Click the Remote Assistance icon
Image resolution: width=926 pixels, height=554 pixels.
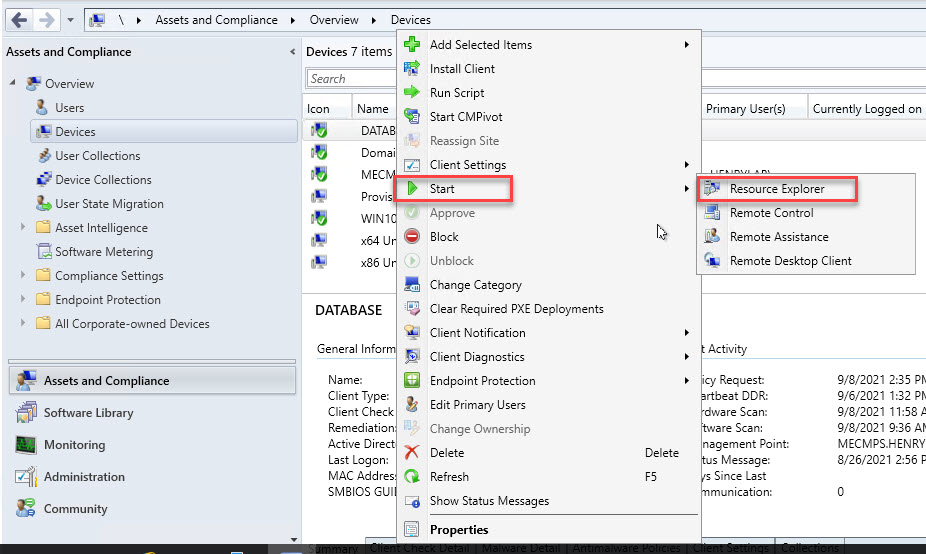pos(712,237)
